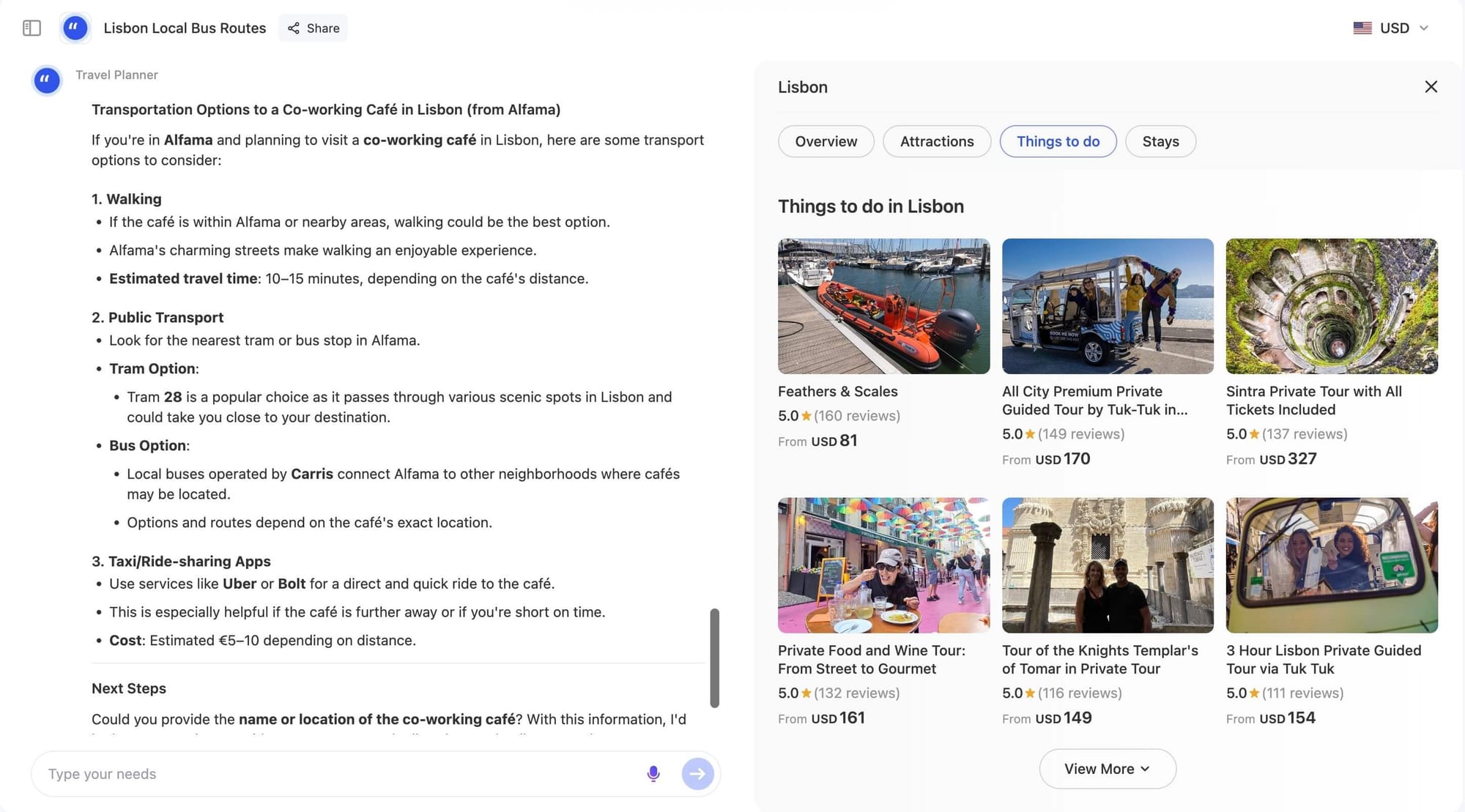The image size is (1465, 812).
Task: Select the Things to do tab
Action: tap(1058, 141)
